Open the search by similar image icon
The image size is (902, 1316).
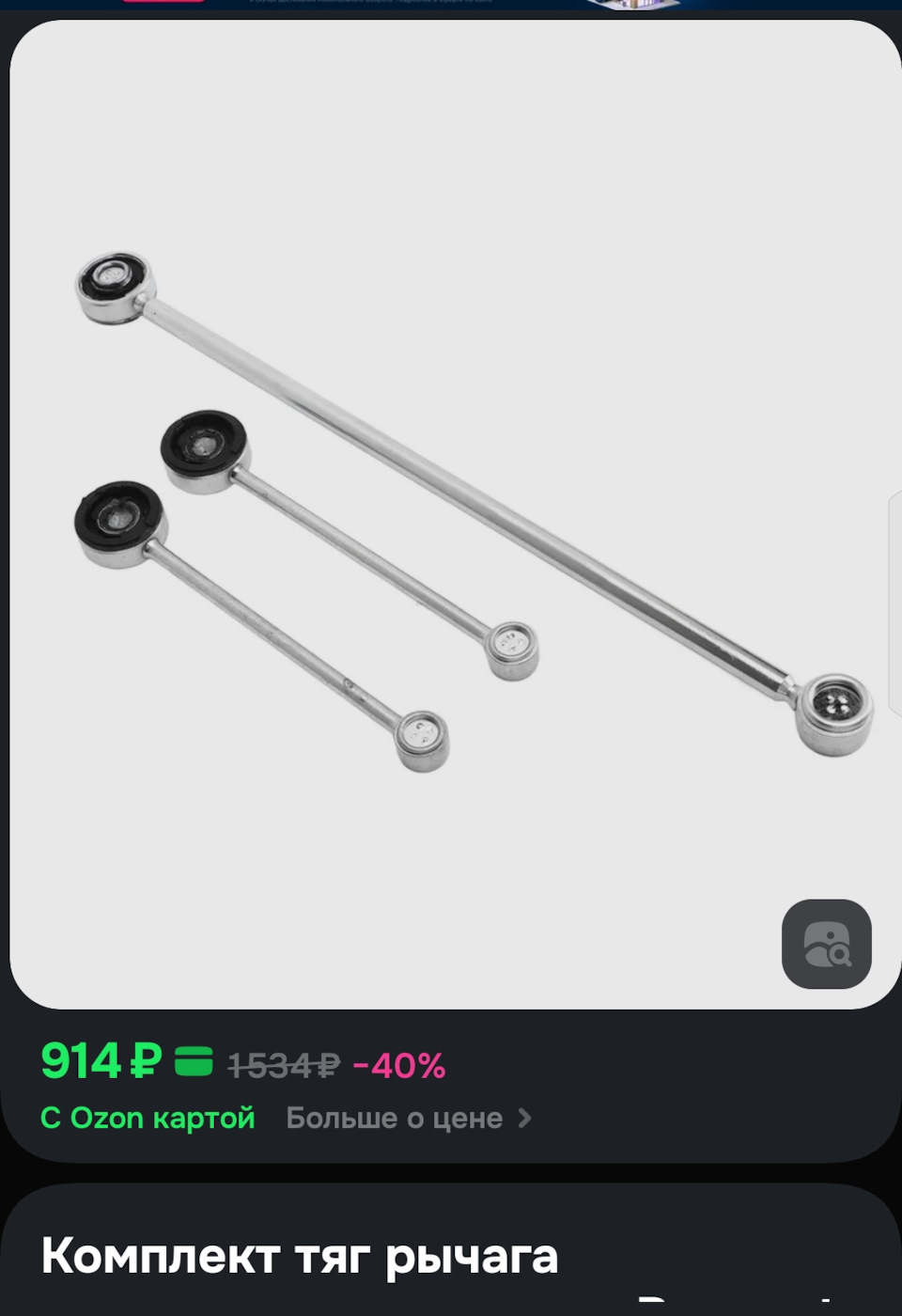click(827, 944)
